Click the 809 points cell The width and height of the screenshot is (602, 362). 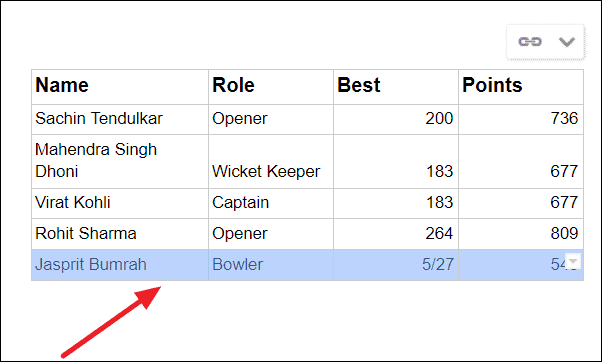[521, 234]
